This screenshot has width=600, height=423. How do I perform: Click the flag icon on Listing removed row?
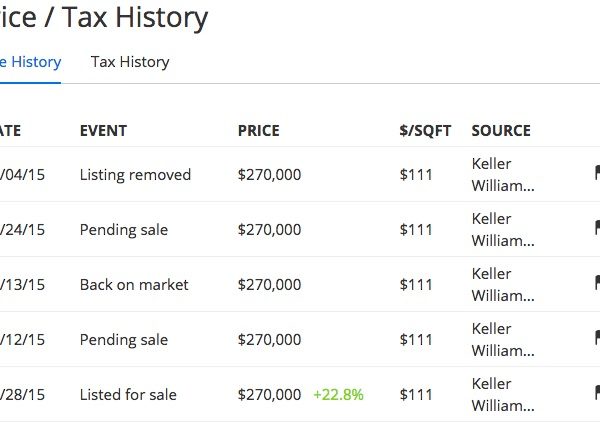(597, 173)
